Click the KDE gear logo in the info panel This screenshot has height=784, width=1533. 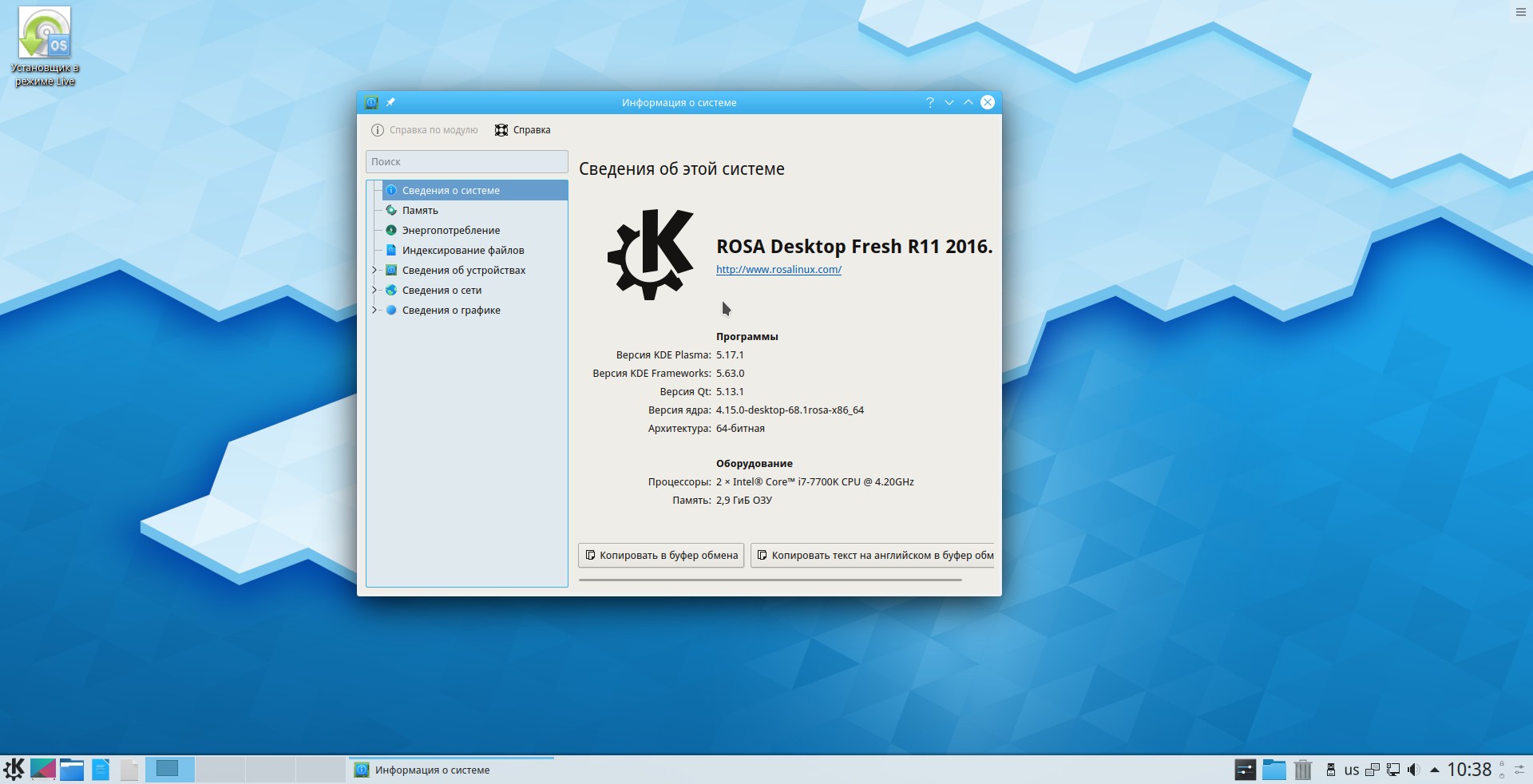[x=651, y=254]
